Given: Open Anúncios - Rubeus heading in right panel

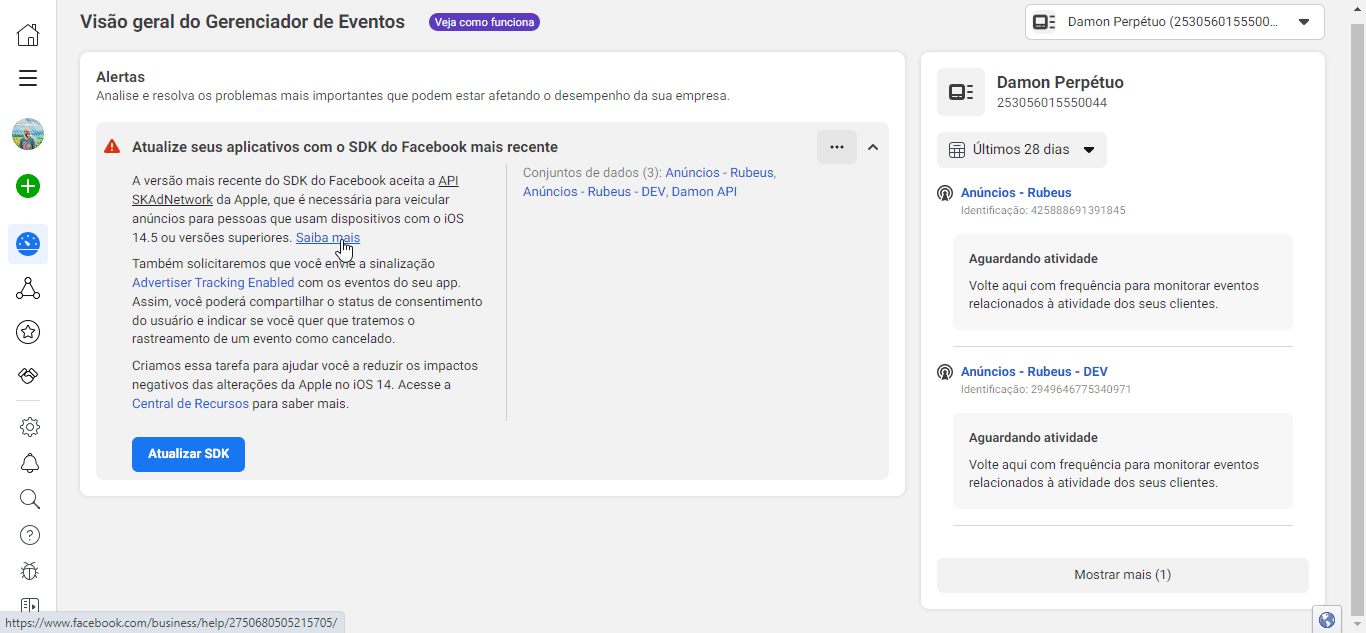Looking at the screenshot, I should 1016,193.
